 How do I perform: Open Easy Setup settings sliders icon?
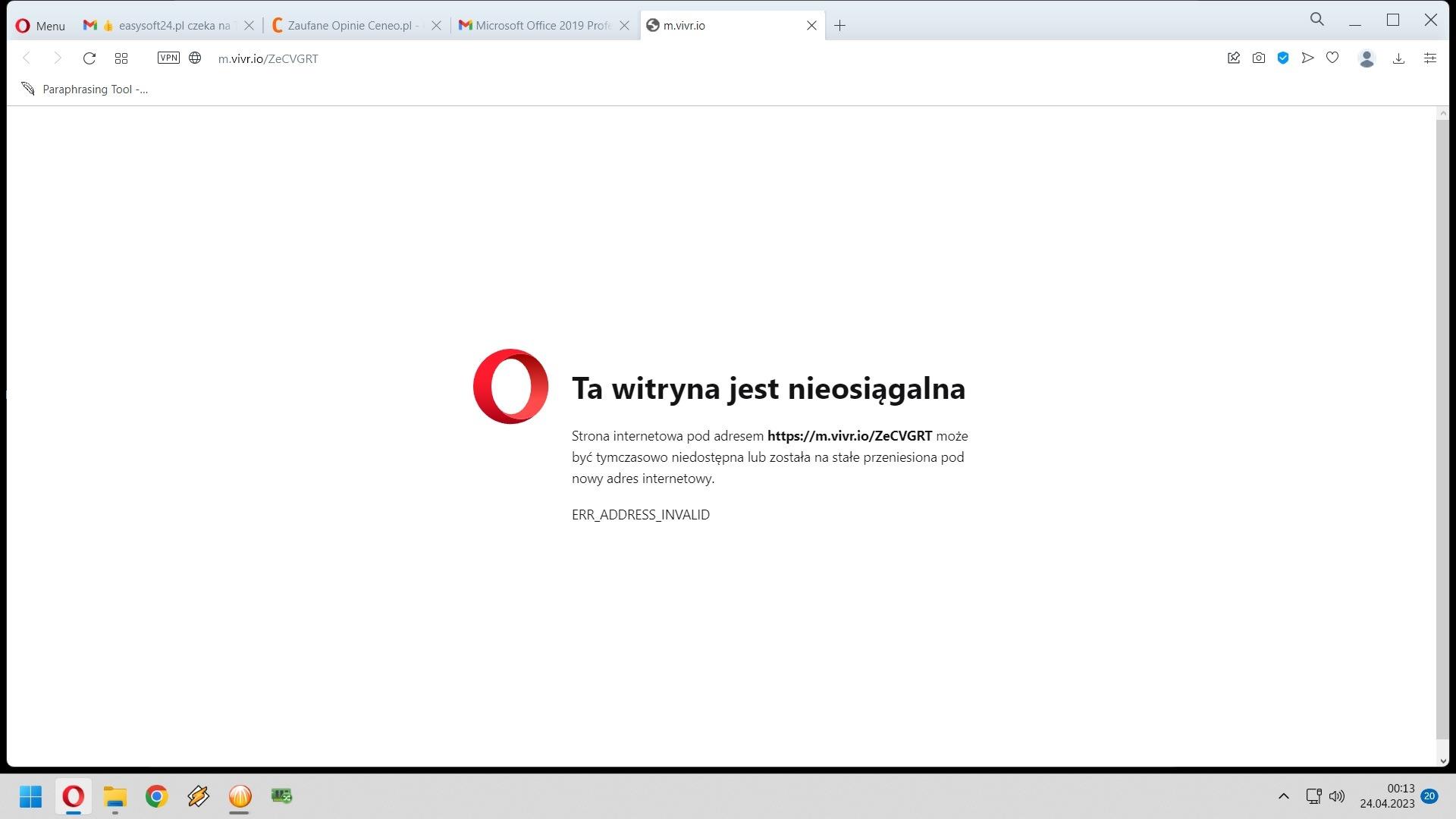pos(1430,58)
